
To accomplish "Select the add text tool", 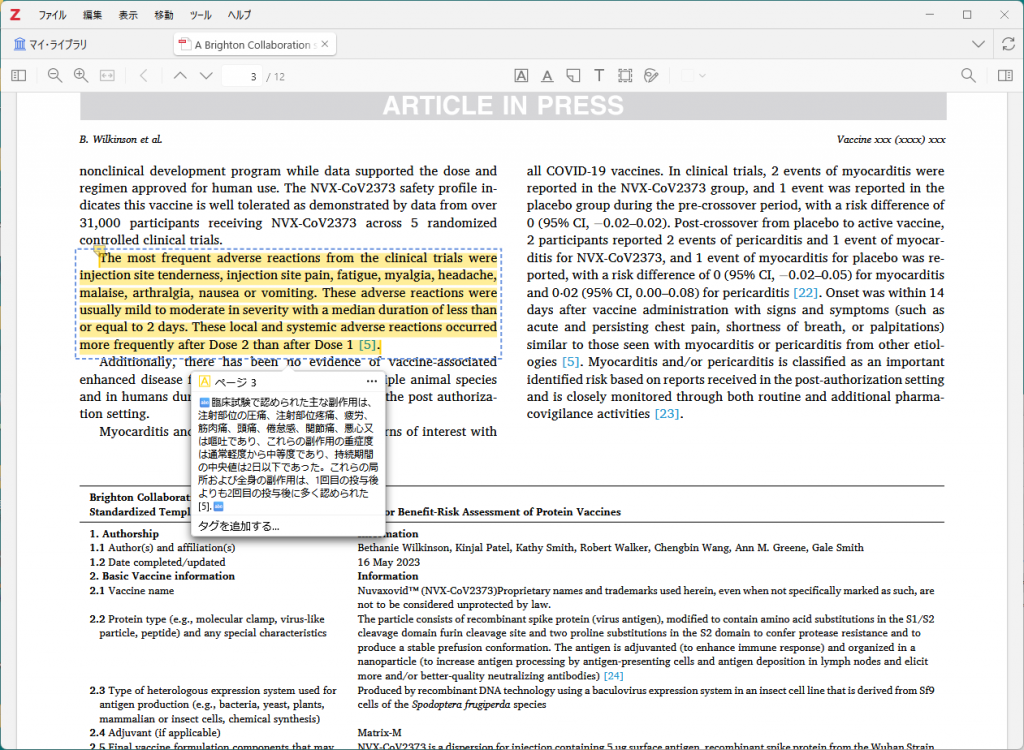I will [x=599, y=76].
